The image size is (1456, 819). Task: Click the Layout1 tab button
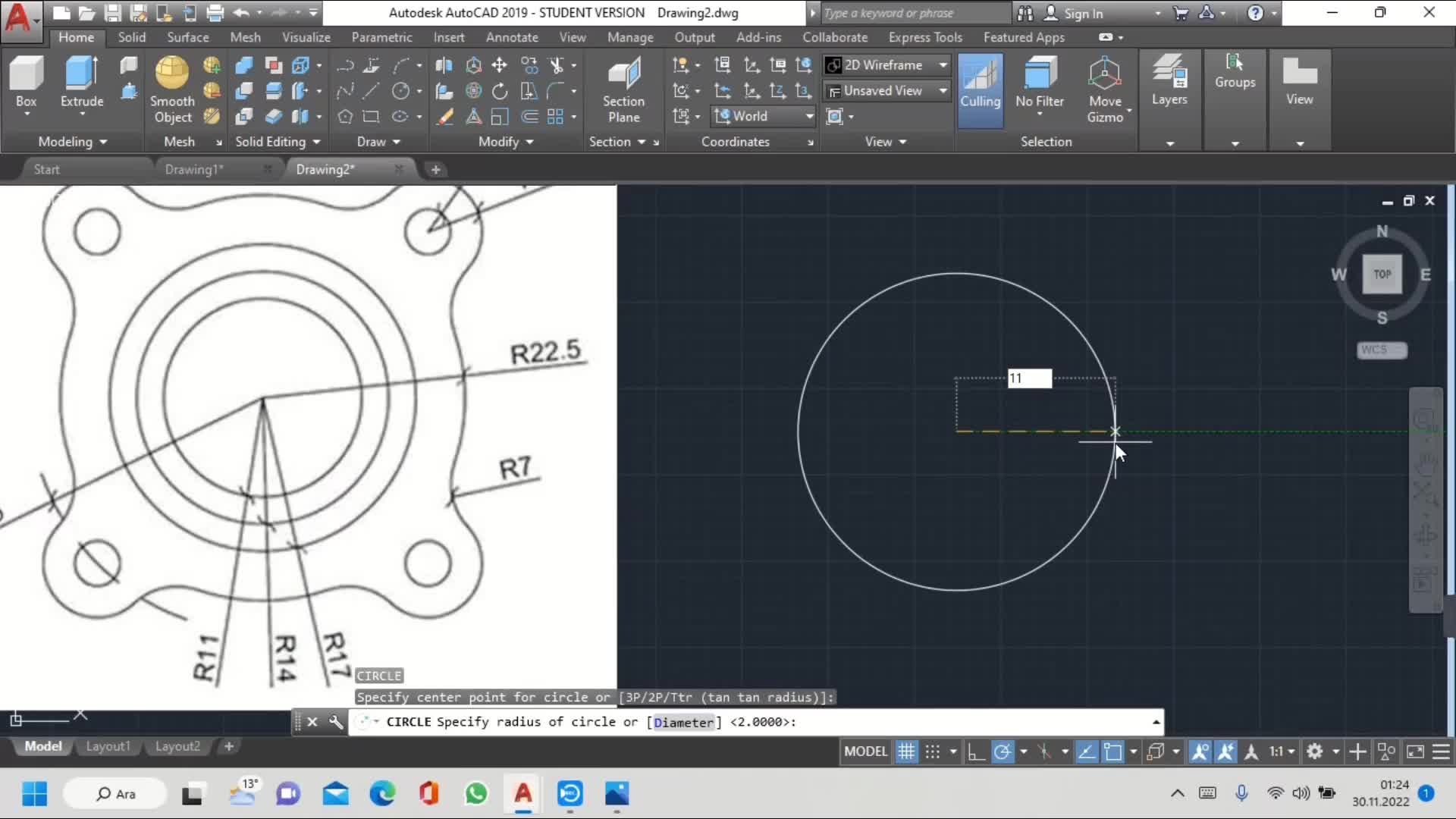pos(108,746)
